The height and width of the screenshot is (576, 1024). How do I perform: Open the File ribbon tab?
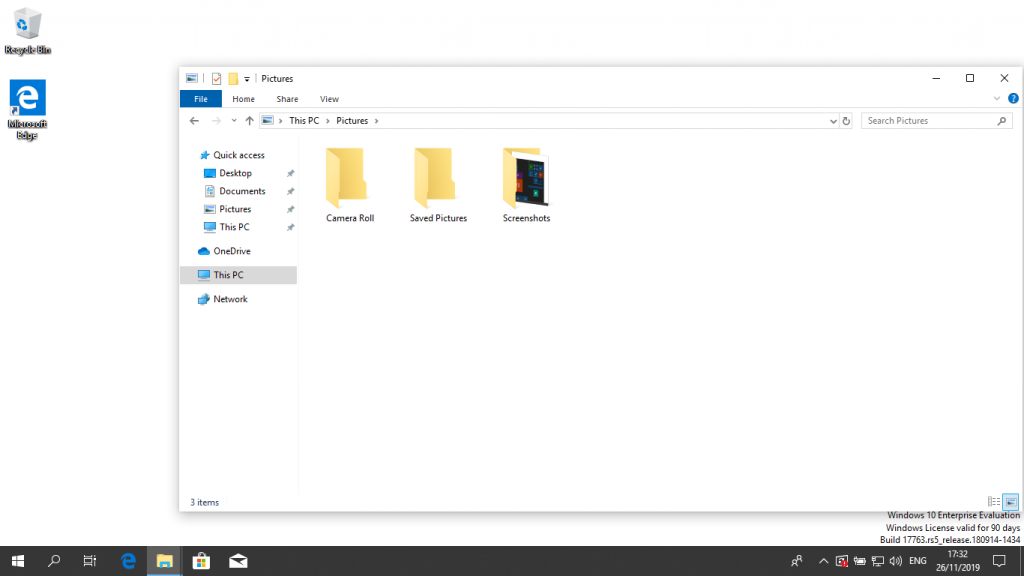pyautogui.click(x=200, y=99)
